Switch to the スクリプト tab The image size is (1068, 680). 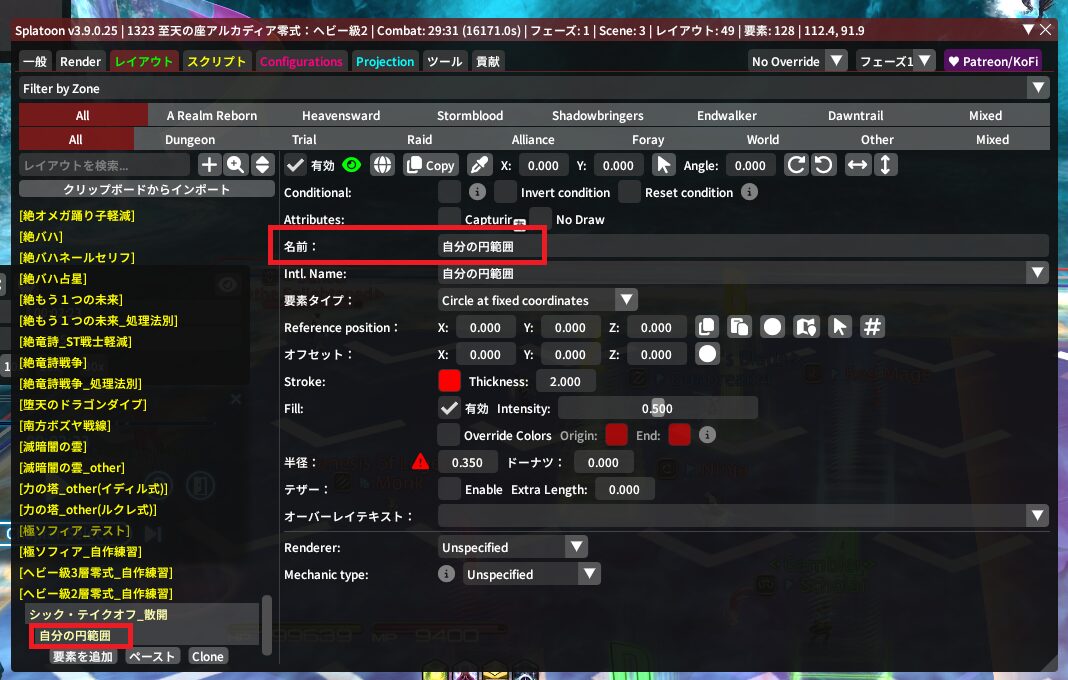216,61
